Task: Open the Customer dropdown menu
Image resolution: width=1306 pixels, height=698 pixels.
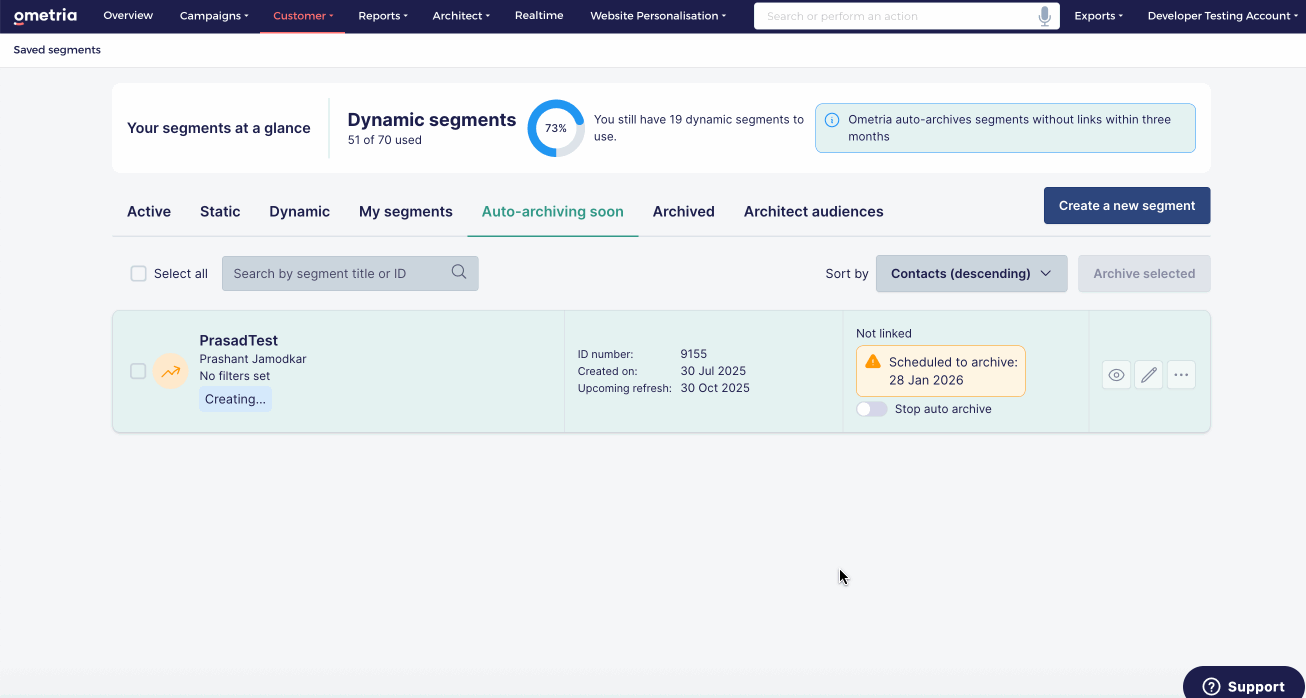Action: click(303, 16)
